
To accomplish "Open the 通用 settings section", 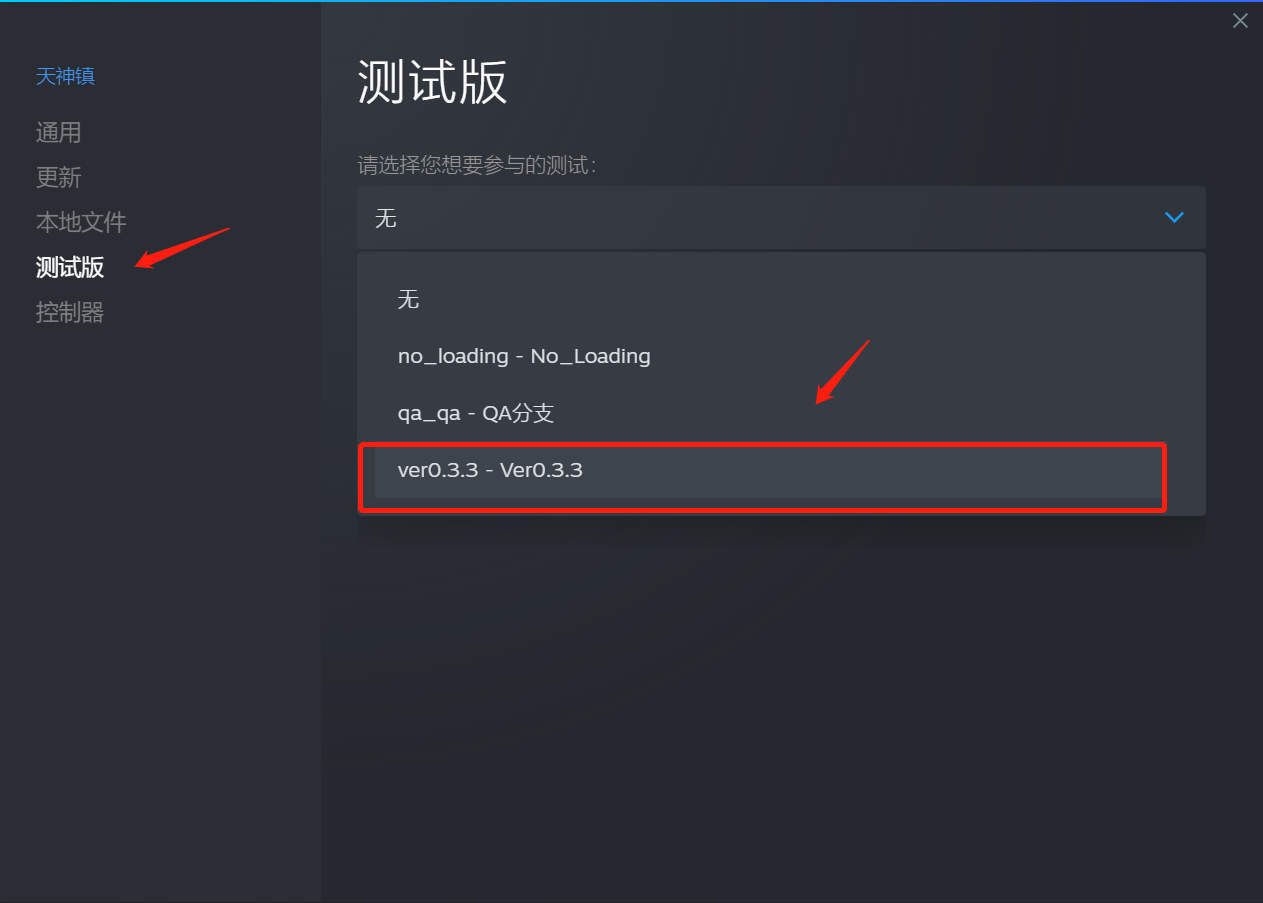I will coord(59,132).
